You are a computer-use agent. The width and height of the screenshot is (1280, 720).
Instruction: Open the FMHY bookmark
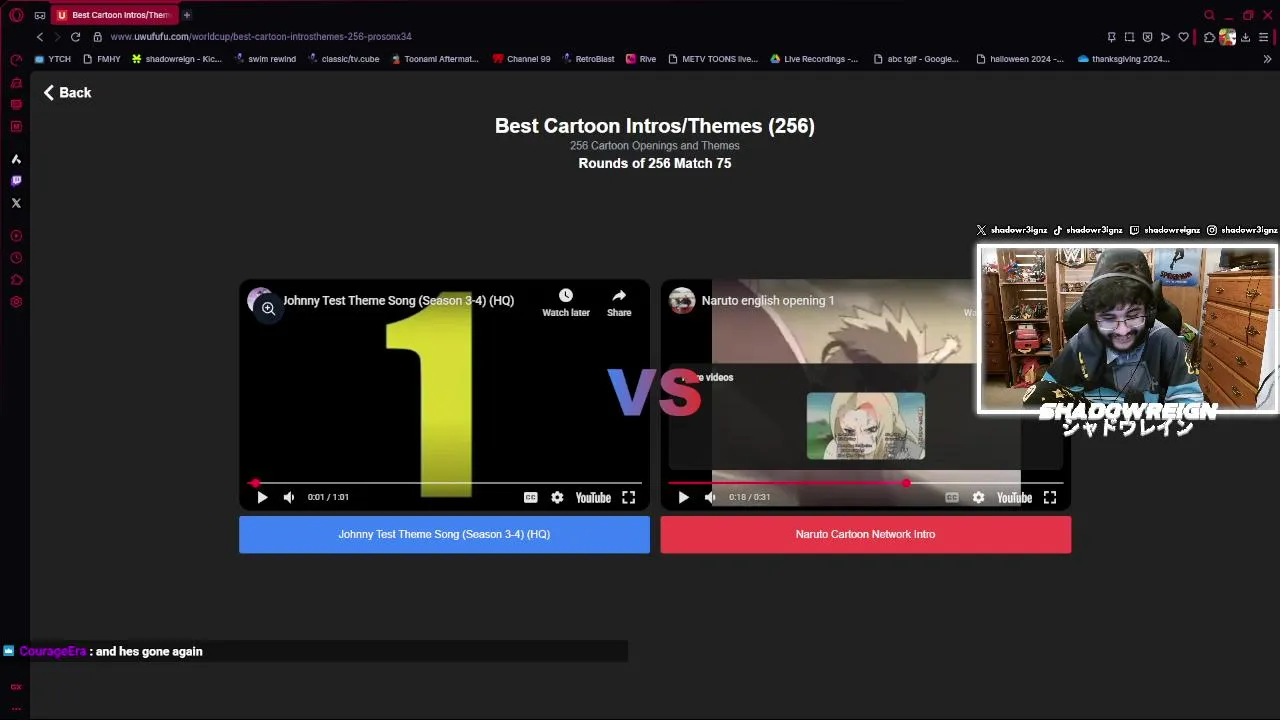(x=101, y=59)
